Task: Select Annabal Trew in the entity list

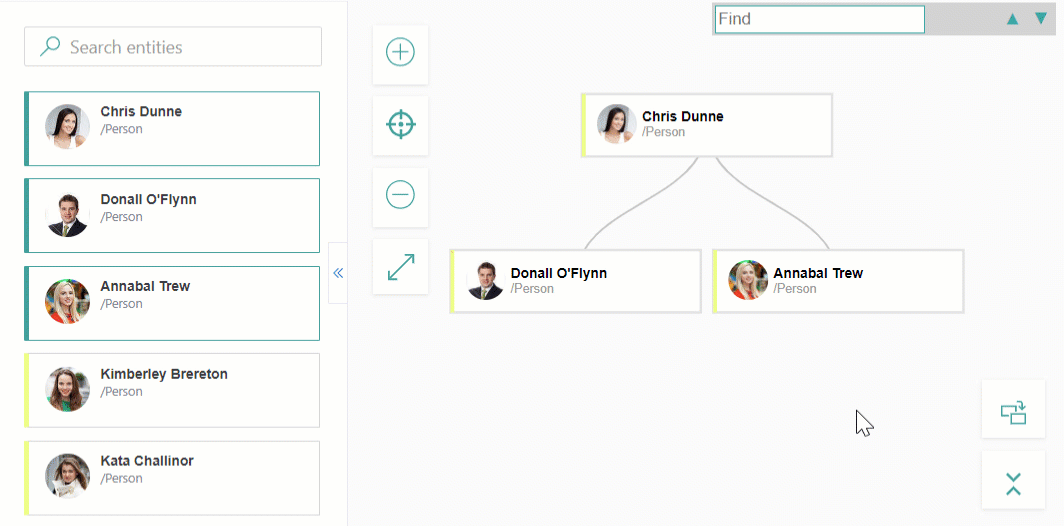Action: (172, 303)
